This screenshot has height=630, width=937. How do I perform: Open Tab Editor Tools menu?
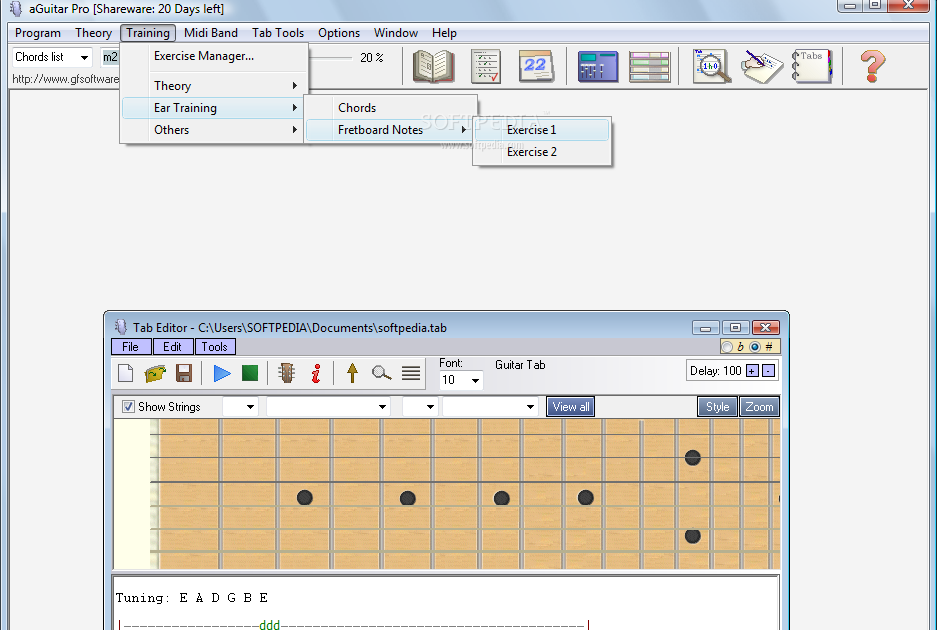tap(215, 347)
